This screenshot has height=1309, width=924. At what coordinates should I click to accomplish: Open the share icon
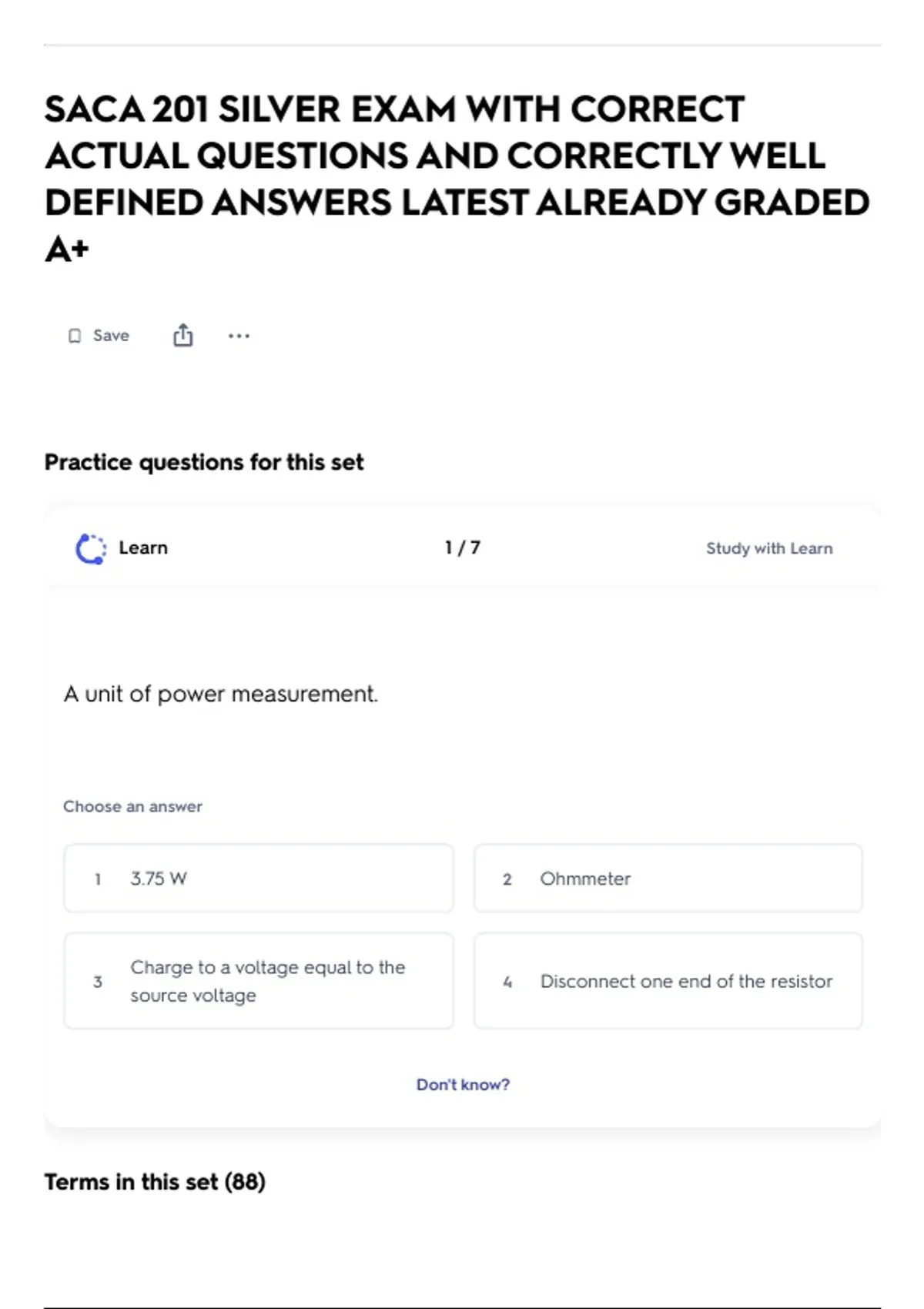pos(182,335)
